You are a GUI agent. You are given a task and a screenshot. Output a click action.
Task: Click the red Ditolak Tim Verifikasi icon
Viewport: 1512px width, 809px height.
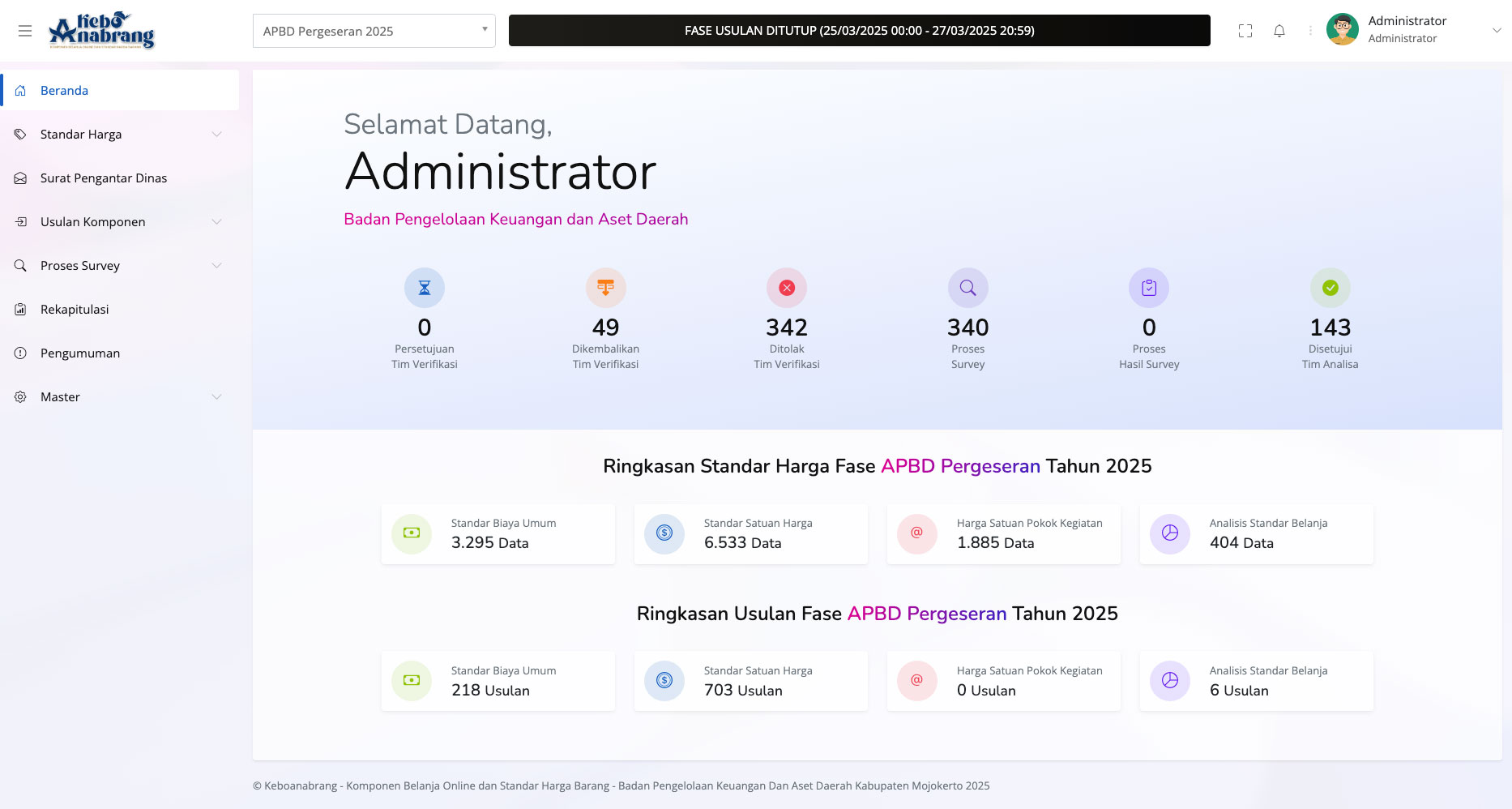click(x=787, y=288)
